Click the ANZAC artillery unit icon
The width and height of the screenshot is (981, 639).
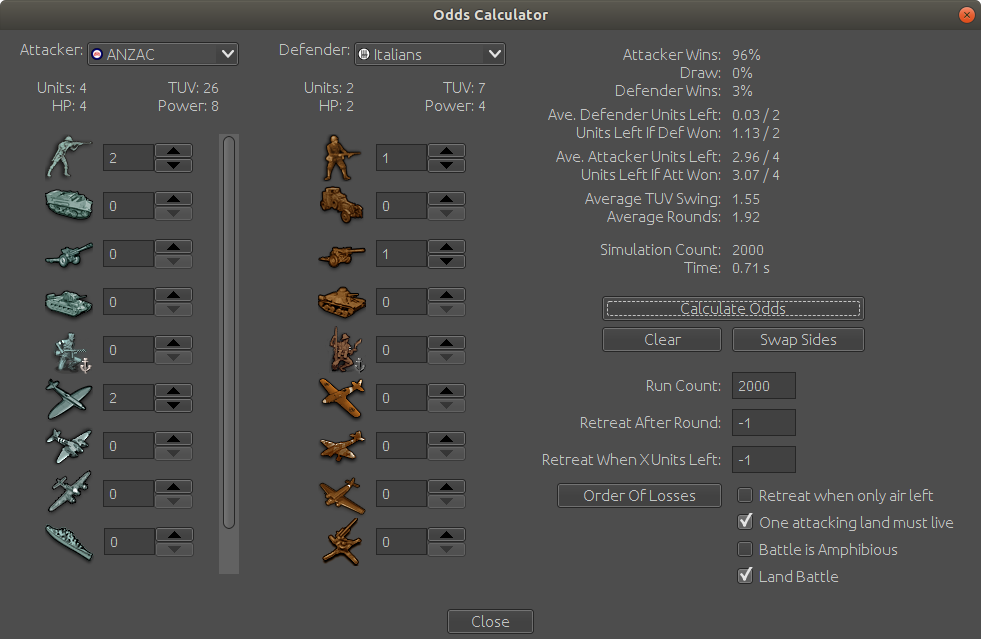coord(68,254)
